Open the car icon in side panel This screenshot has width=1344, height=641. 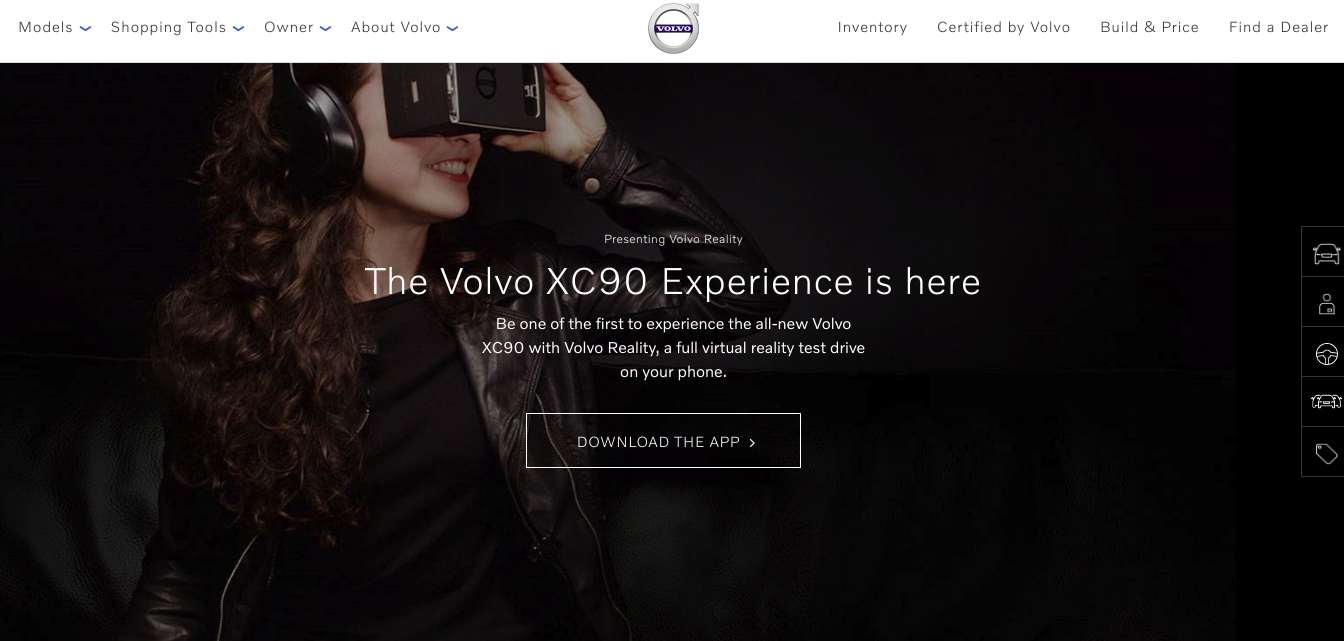click(1325, 253)
